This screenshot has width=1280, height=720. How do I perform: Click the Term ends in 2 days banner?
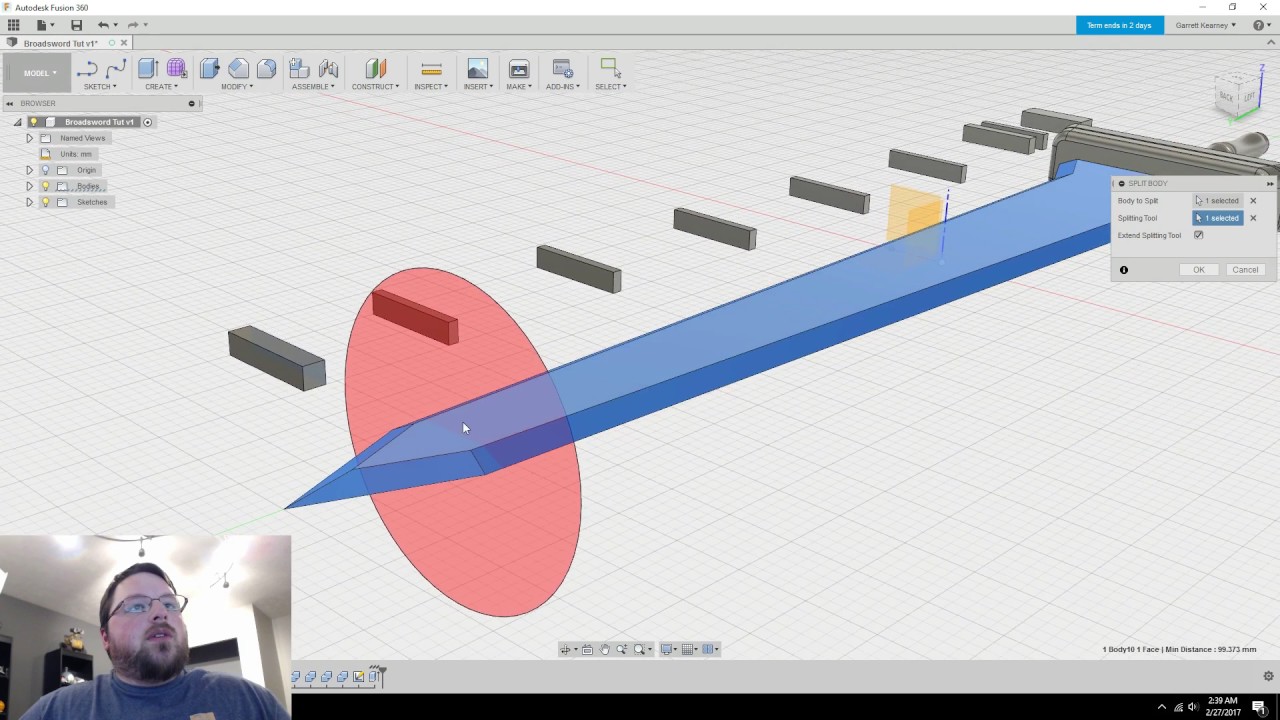[x=1119, y=25]
